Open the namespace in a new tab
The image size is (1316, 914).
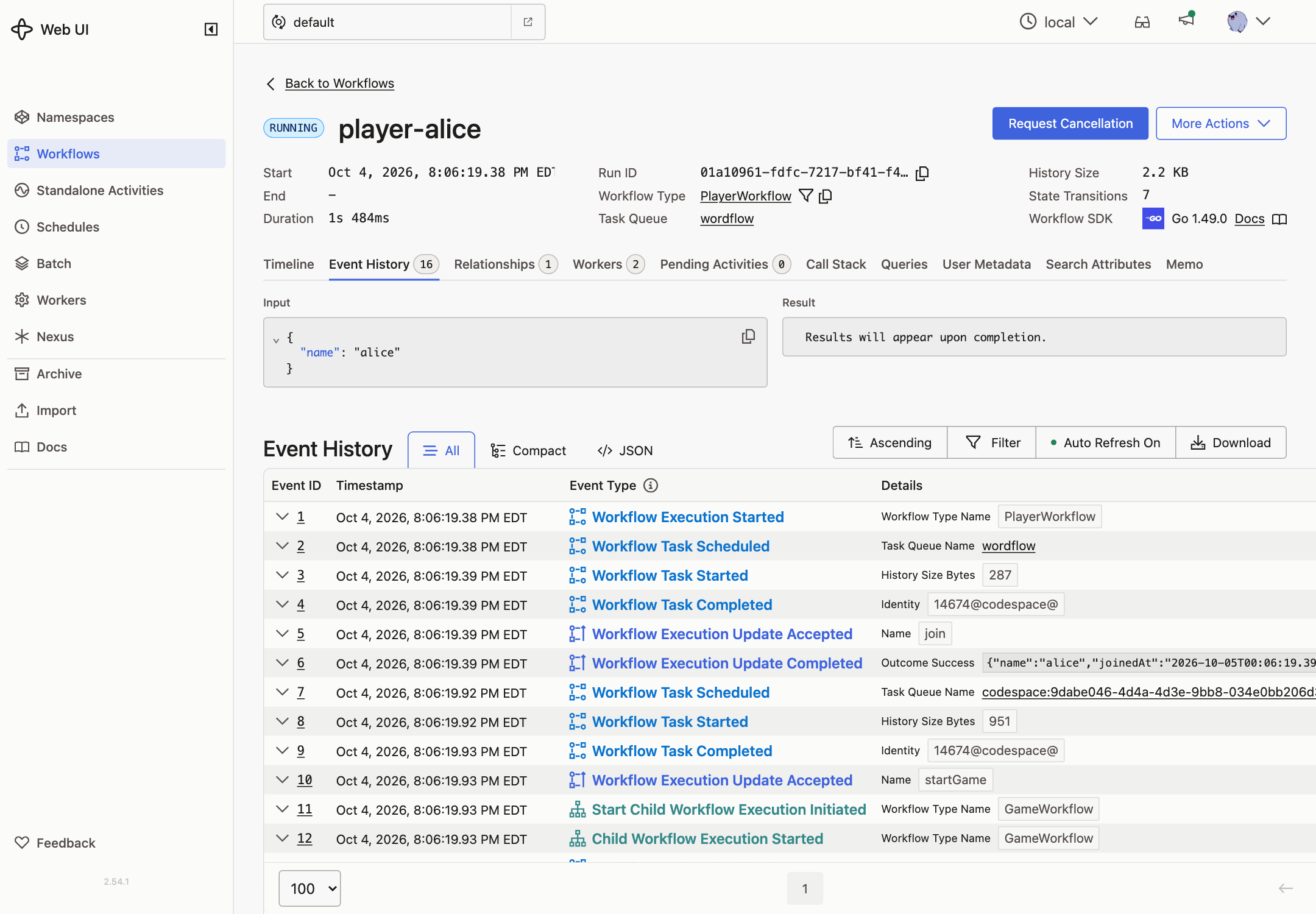click(528, 22)
